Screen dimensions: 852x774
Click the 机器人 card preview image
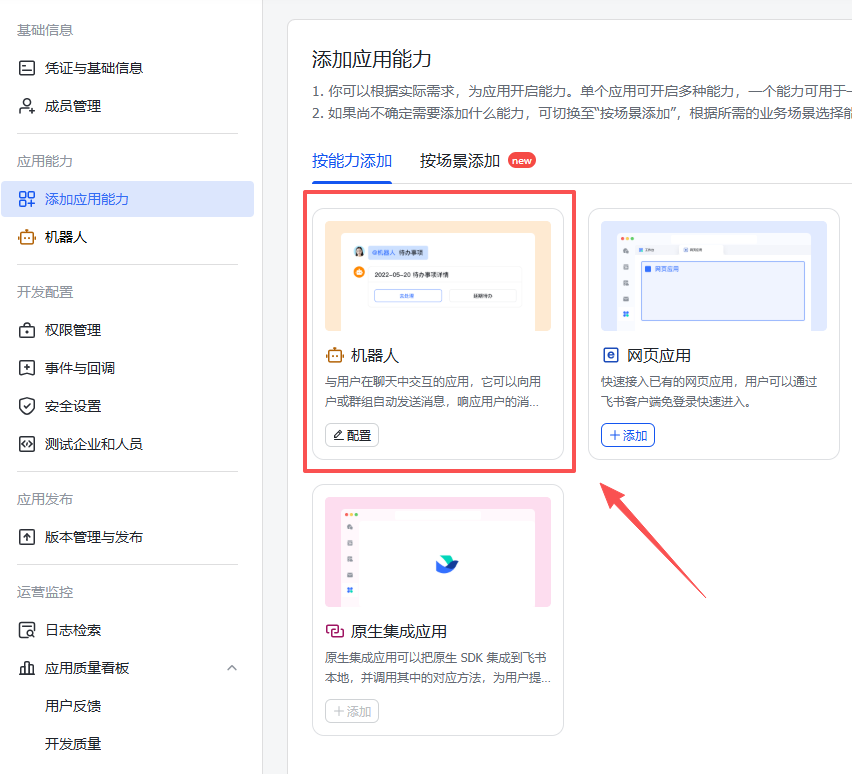pyautogui.click(x=438, y=274)
